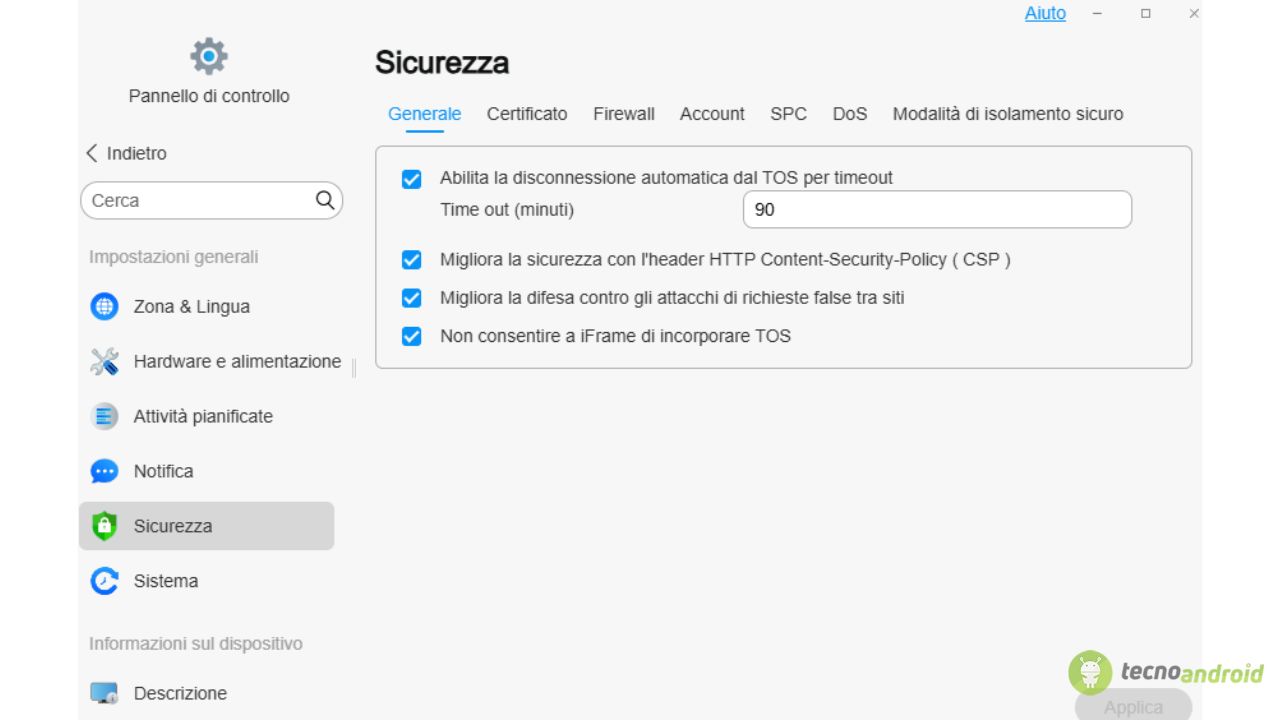Image resolution: width=1280 pixels, height=720 pixels.
Task: Toggle the iFrame embedding restriction checkbox
Action: click(x=411, y=336)
